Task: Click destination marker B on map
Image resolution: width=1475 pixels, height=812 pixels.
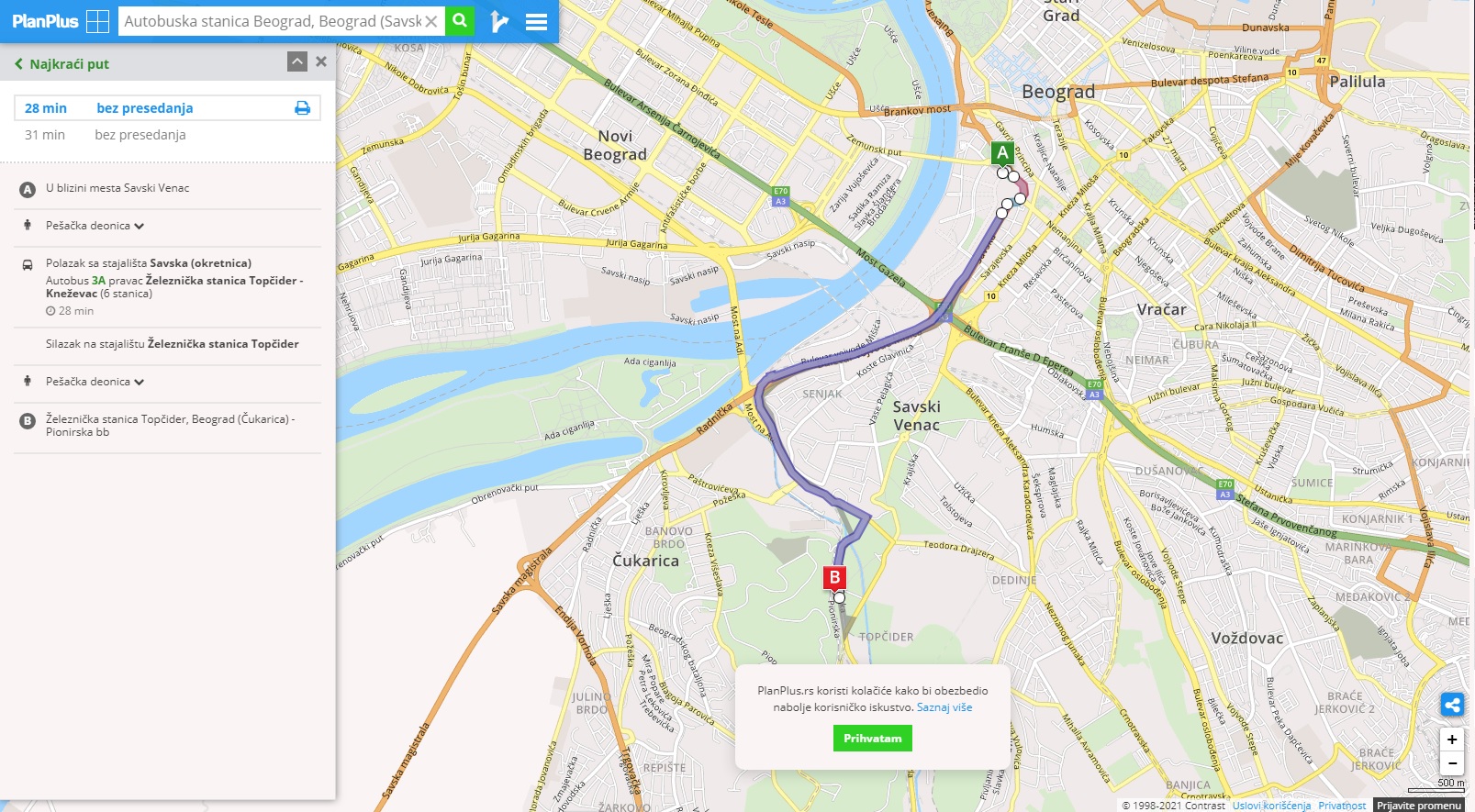Action: click(834, 577)
